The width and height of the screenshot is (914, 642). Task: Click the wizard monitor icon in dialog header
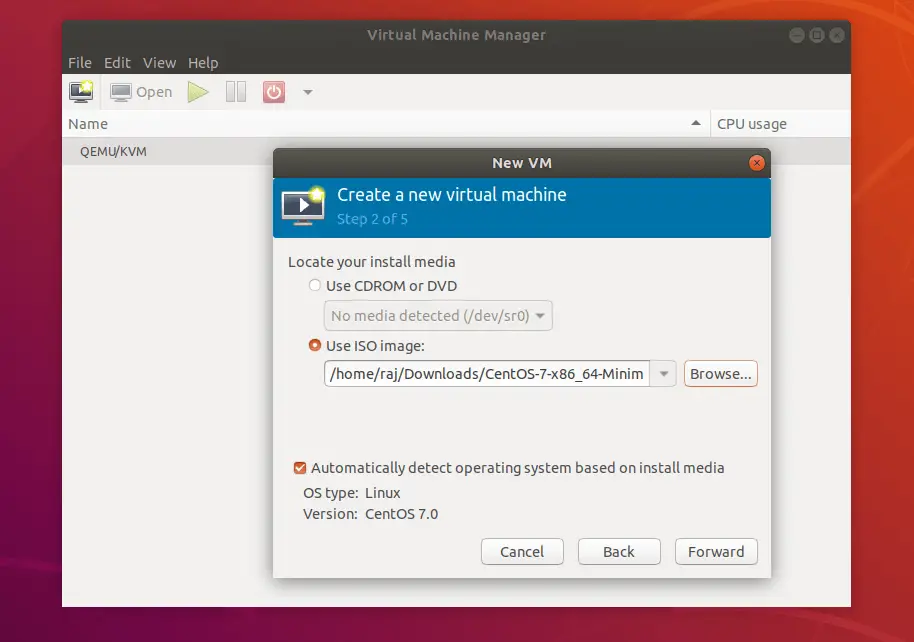pyautogui.click(x=303, y=206)
